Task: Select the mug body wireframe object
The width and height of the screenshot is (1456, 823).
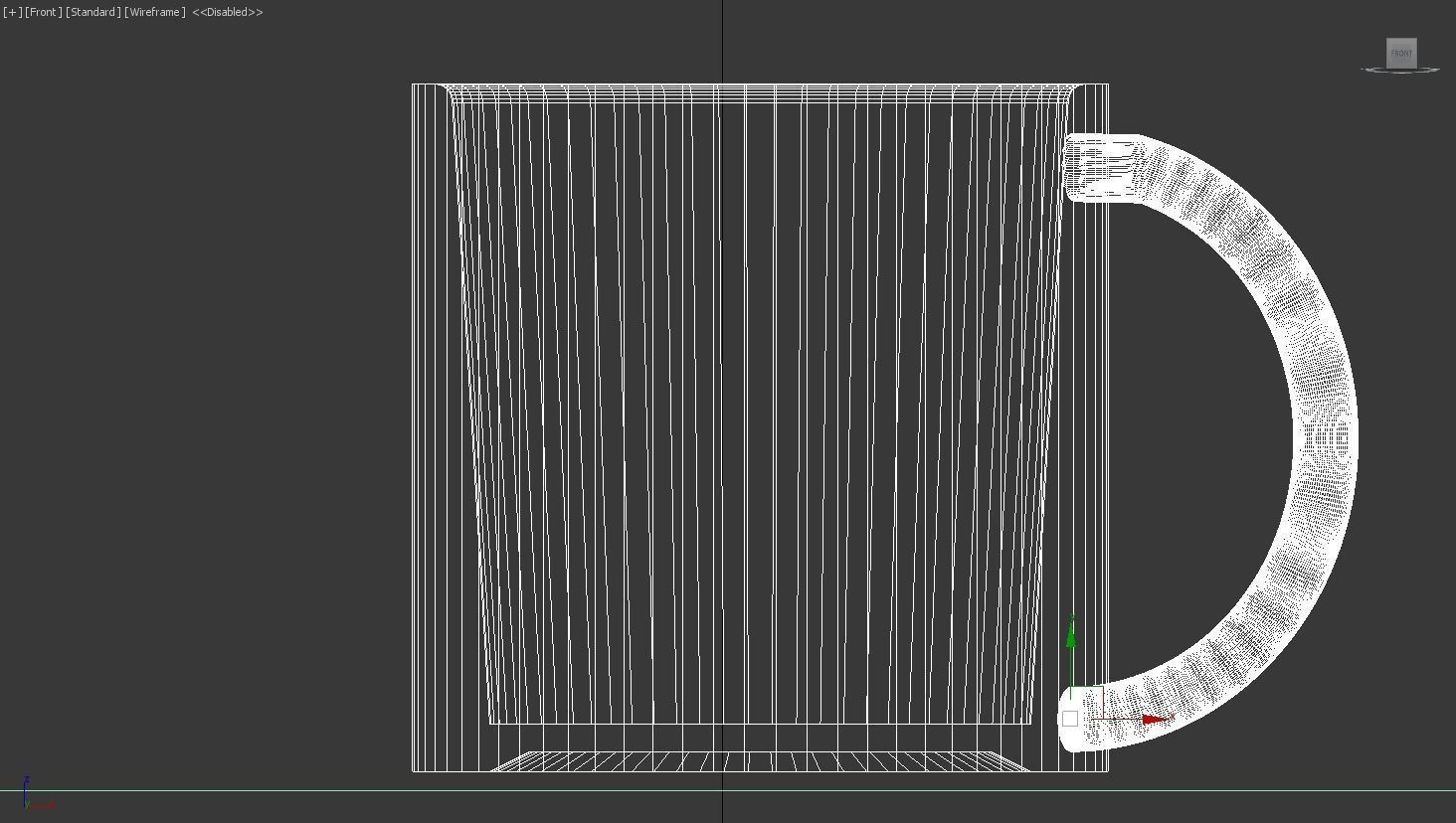Action: [760, 427]
